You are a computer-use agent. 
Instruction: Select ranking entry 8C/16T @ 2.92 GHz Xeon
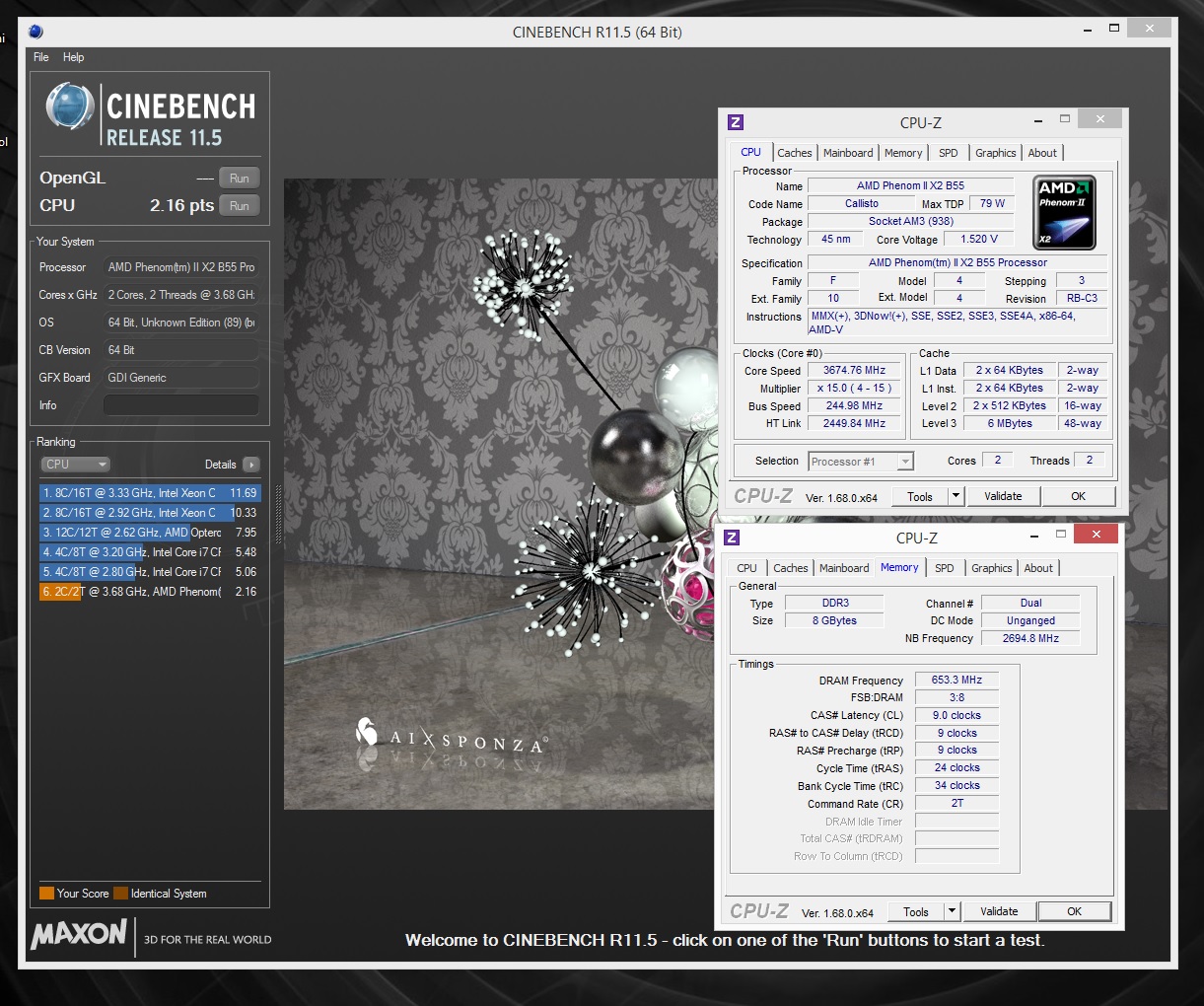click(150, 513)
